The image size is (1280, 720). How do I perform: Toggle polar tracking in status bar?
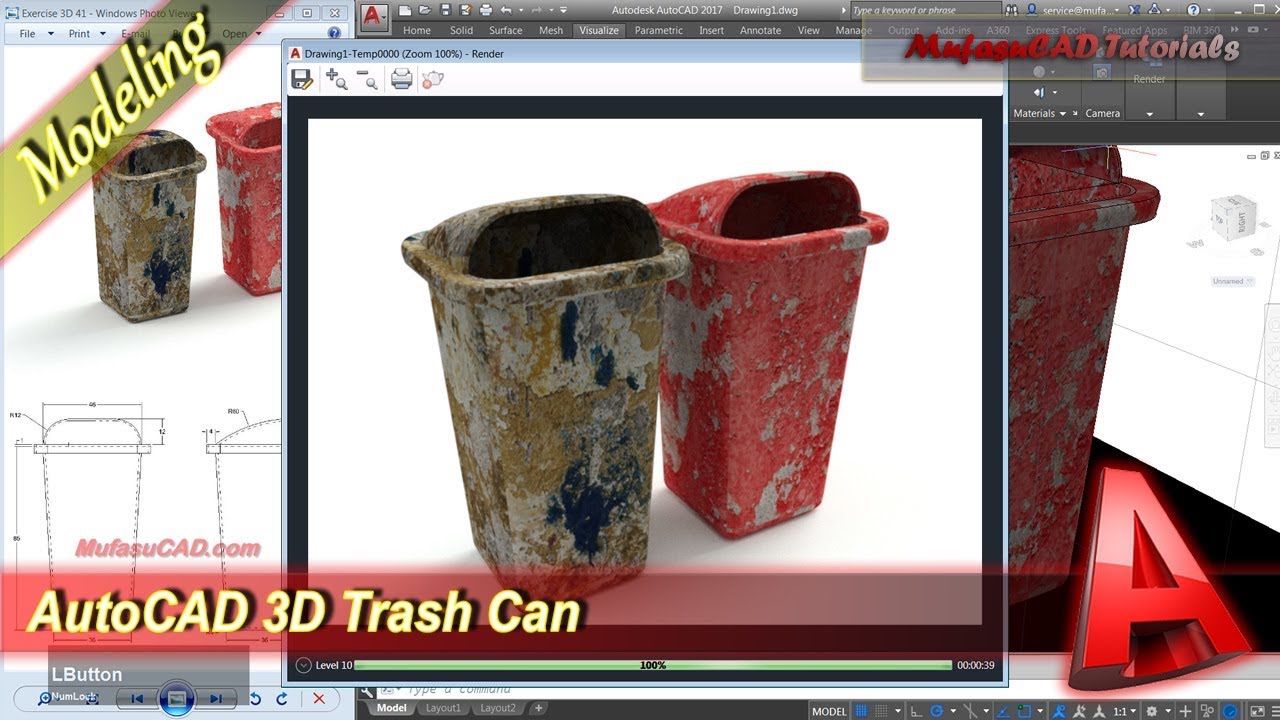[x=937, y=711]
